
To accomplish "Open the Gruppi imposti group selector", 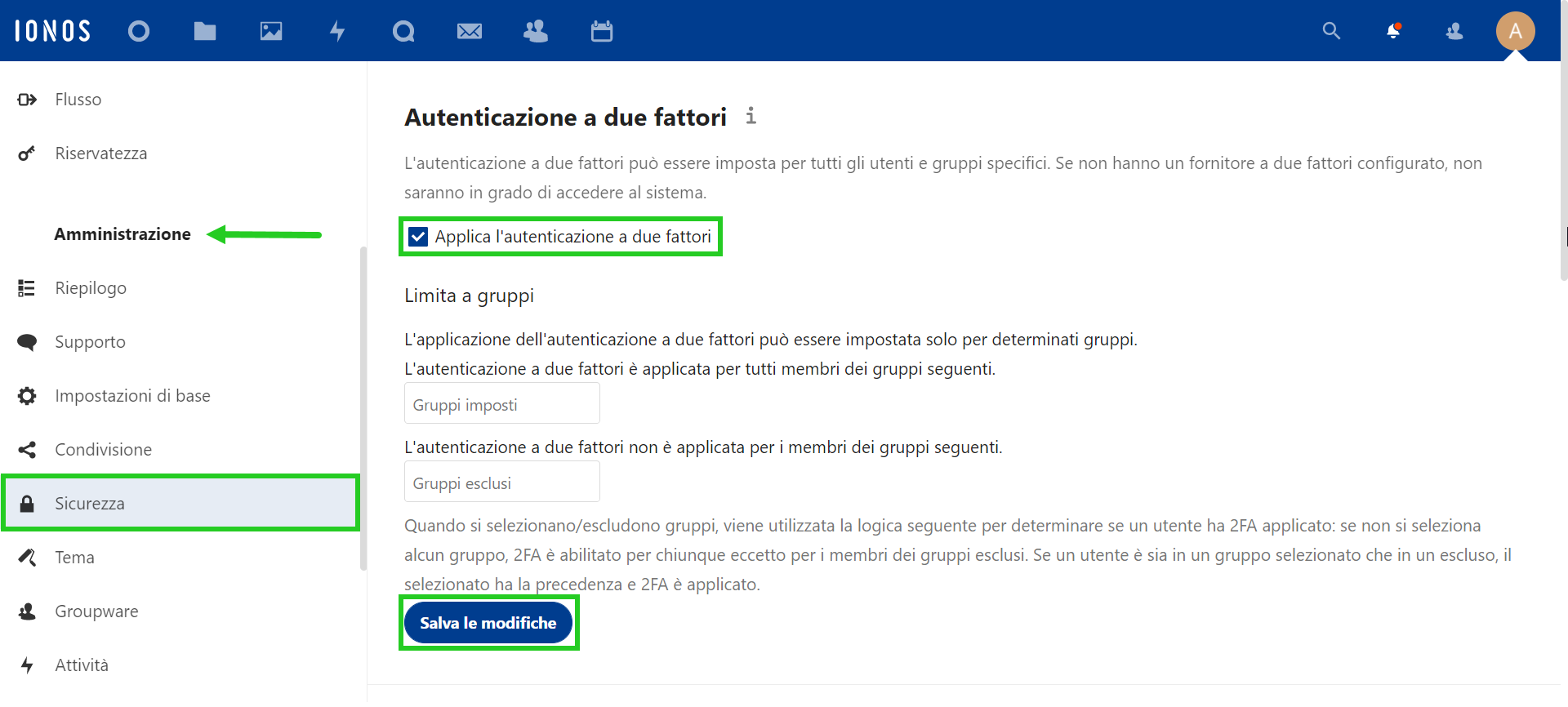I will tap(501, 405).
